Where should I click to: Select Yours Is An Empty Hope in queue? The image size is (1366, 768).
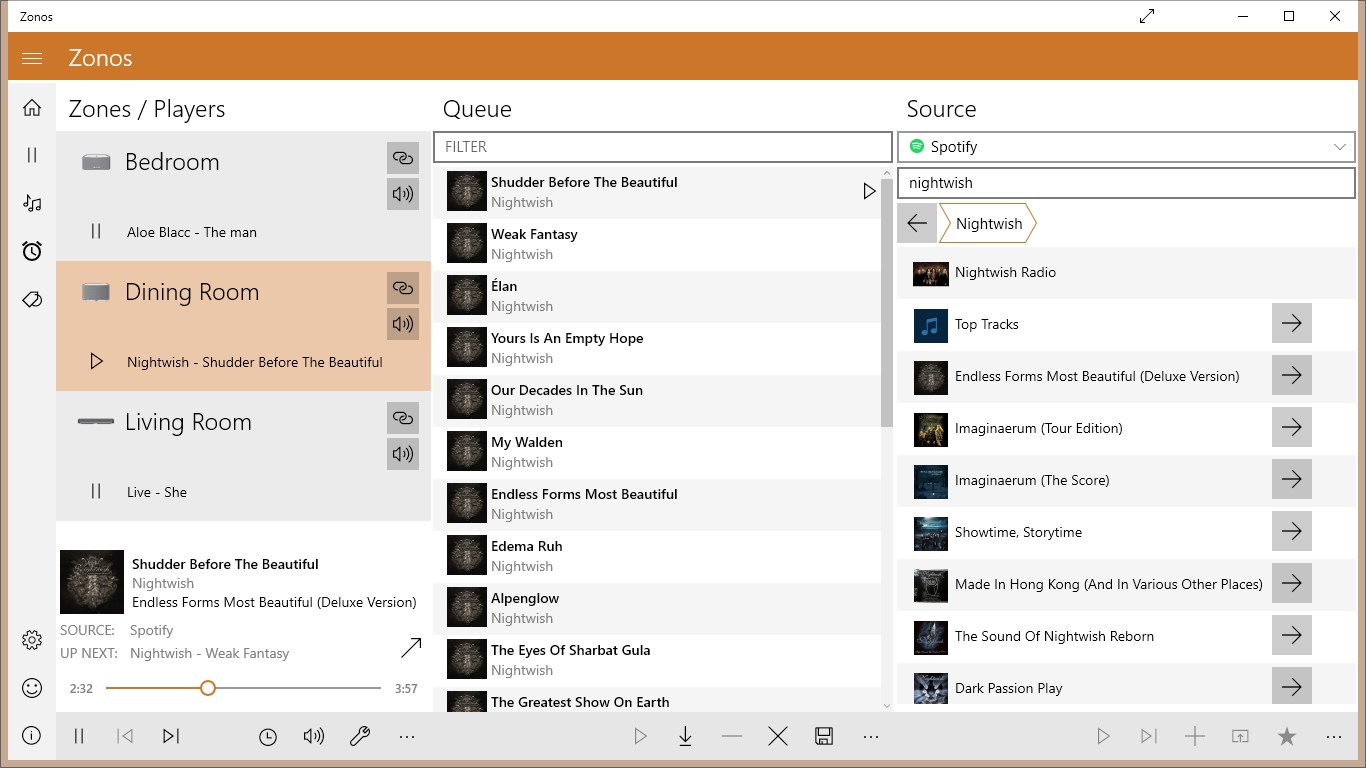pyautogui.click(x=657, y=348)
